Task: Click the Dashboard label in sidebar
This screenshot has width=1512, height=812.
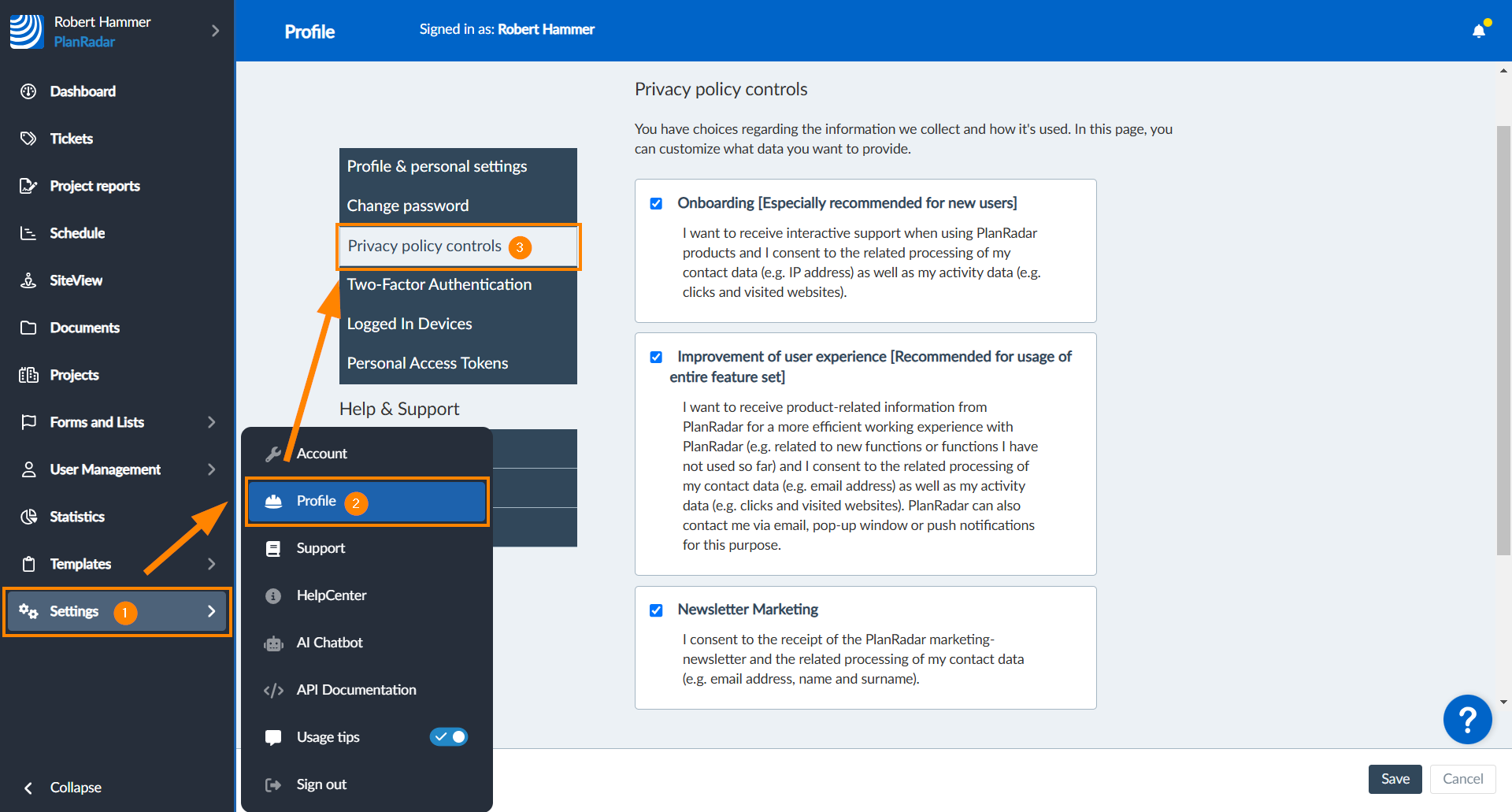Action: coord(83,91)
